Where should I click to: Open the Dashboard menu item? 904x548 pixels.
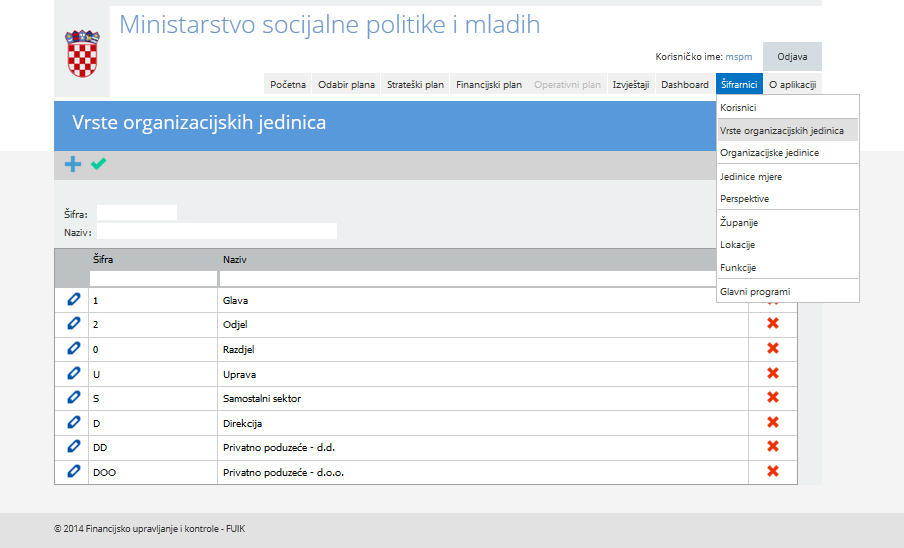coord(685,84)
